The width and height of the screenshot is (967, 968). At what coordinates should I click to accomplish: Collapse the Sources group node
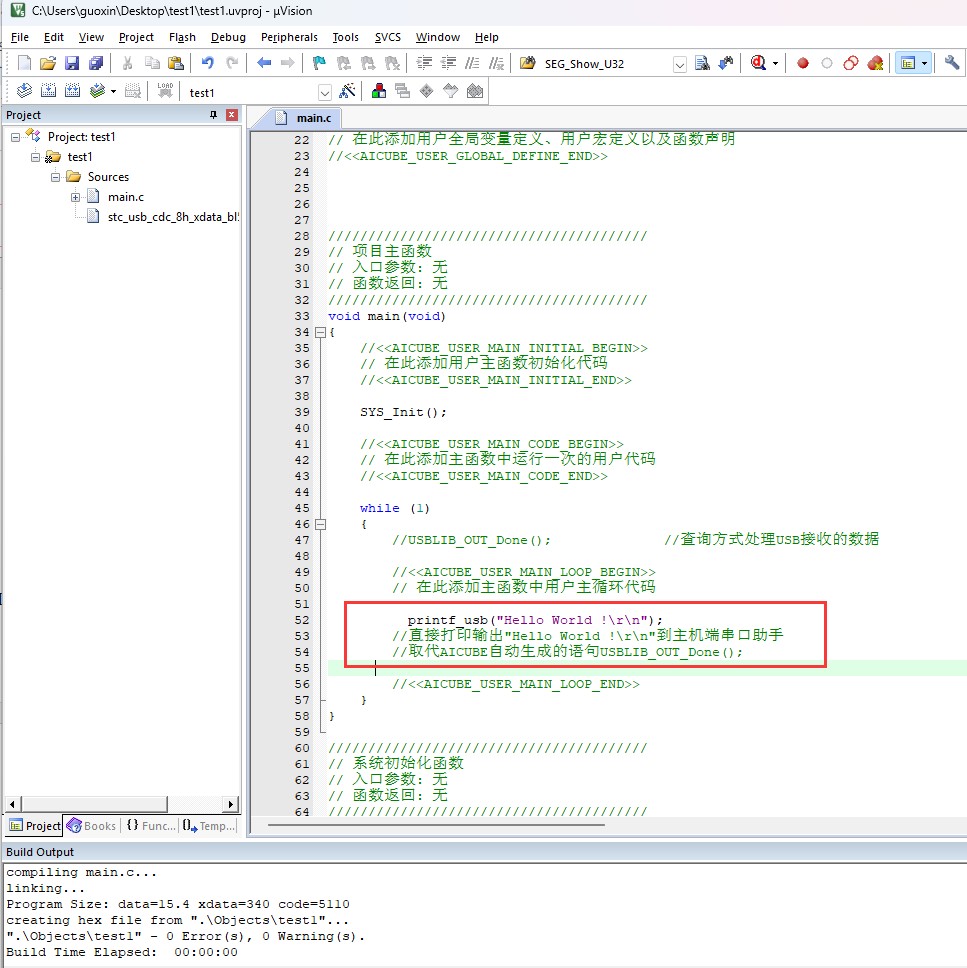pyautogui.click(x=55, y=177)
